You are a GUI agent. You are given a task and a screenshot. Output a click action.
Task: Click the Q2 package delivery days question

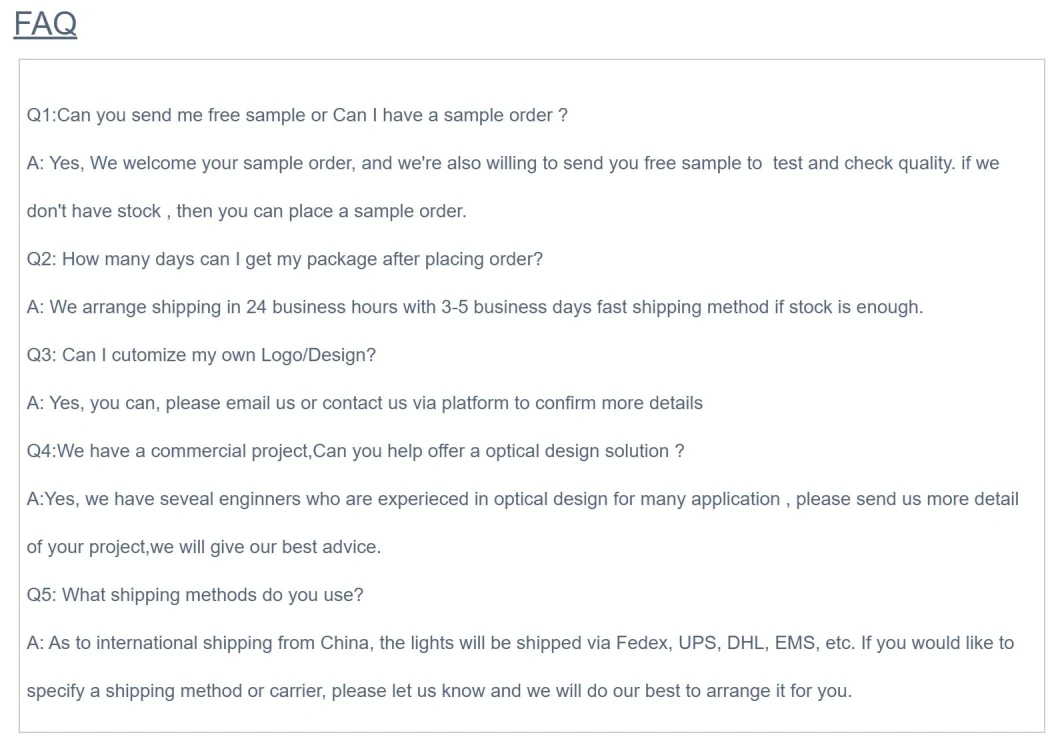(285, 259)
